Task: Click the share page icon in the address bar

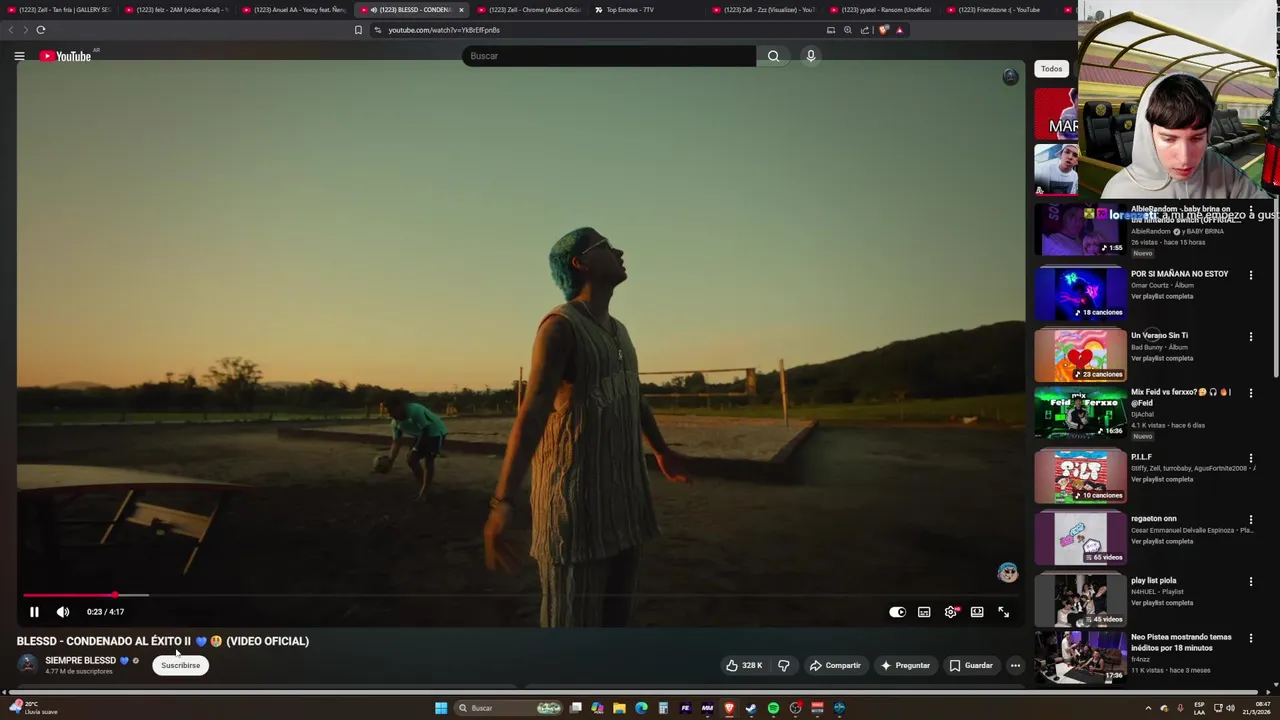Action: point(864,30)
